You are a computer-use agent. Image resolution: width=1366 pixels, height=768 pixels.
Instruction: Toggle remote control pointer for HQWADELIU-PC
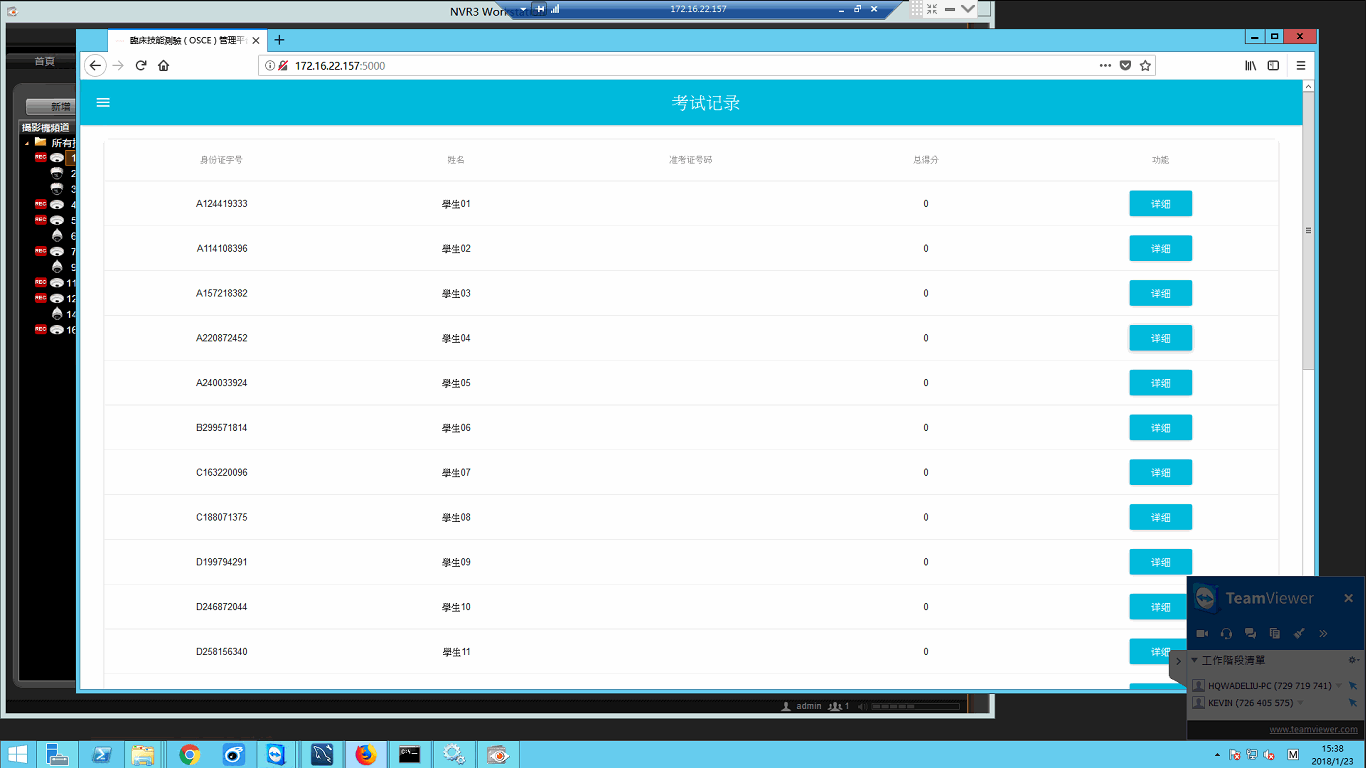(x=1352, y=686)
